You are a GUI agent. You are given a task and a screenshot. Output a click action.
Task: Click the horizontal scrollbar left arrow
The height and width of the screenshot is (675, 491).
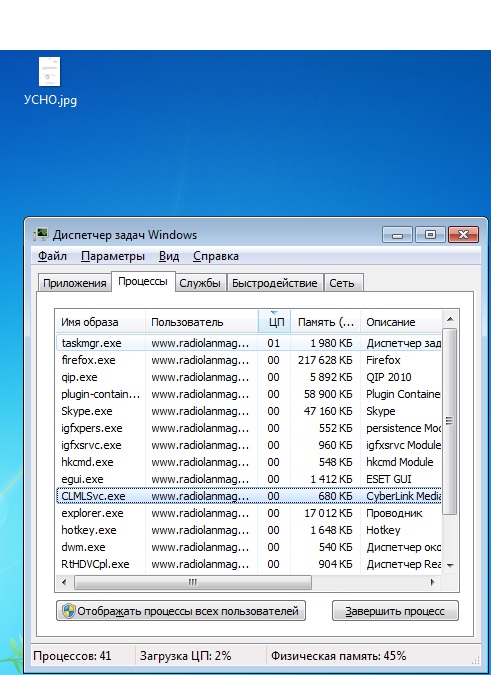point(65,582)
